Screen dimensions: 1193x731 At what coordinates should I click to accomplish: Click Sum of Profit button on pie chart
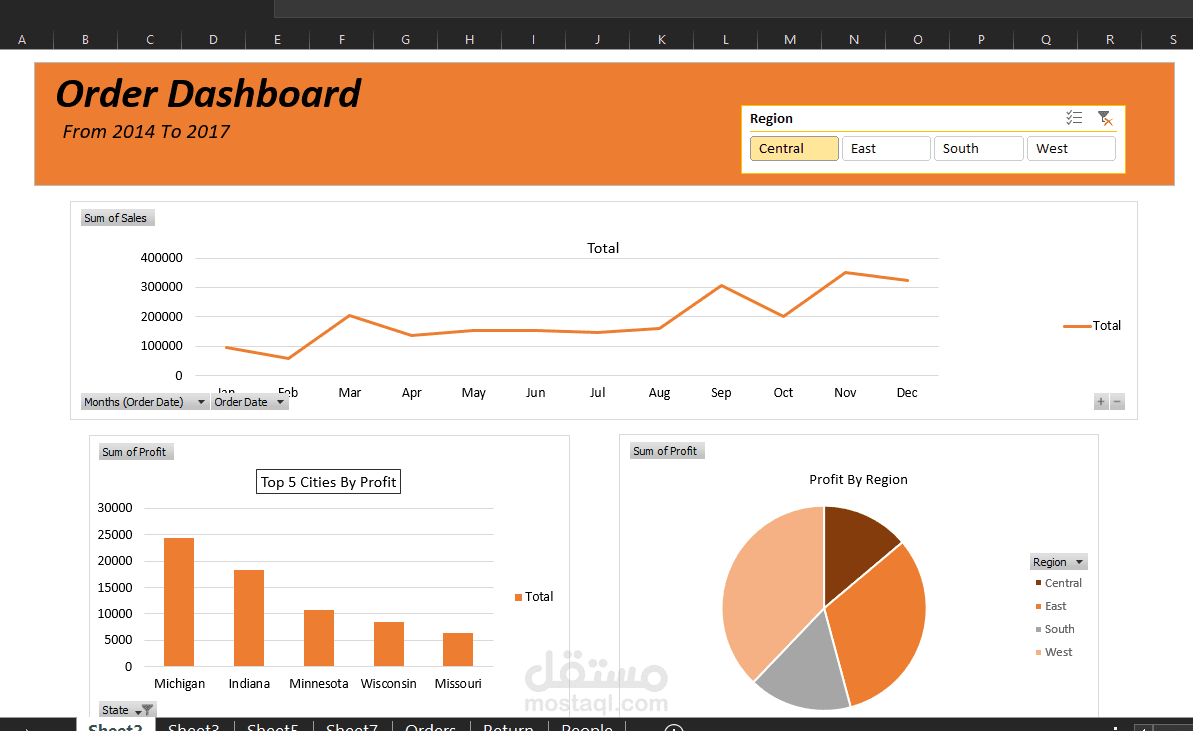[666, 451]
